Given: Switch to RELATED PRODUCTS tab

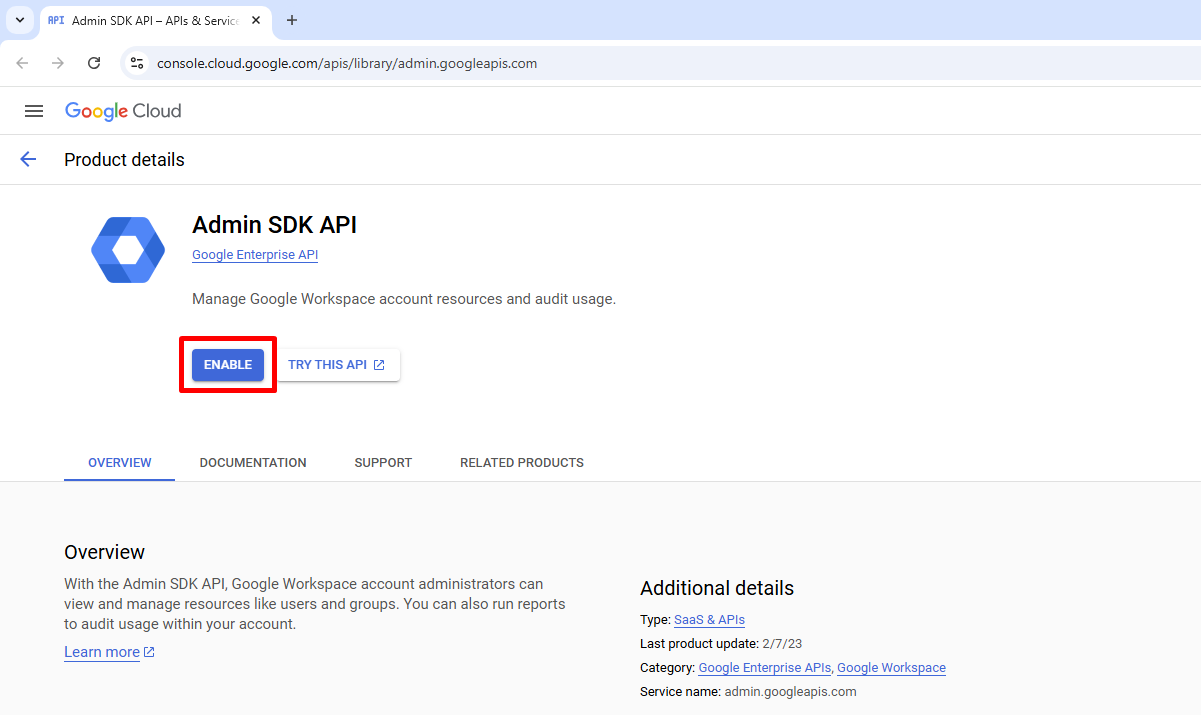Looking at the screenshot, I should coord(522,463).
